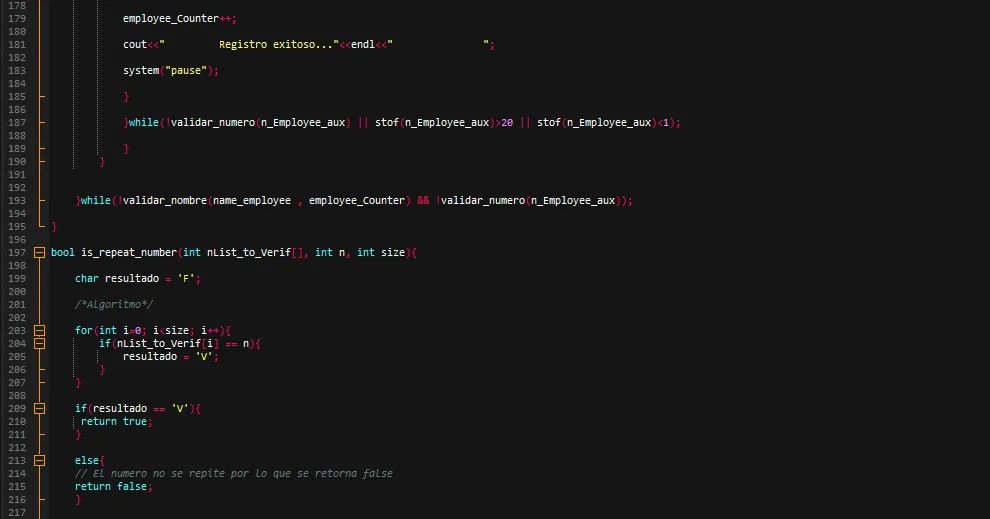This screenshot has height=519, width=990.
Task: Click the number 20 on line 187
Action: [507, 122]
